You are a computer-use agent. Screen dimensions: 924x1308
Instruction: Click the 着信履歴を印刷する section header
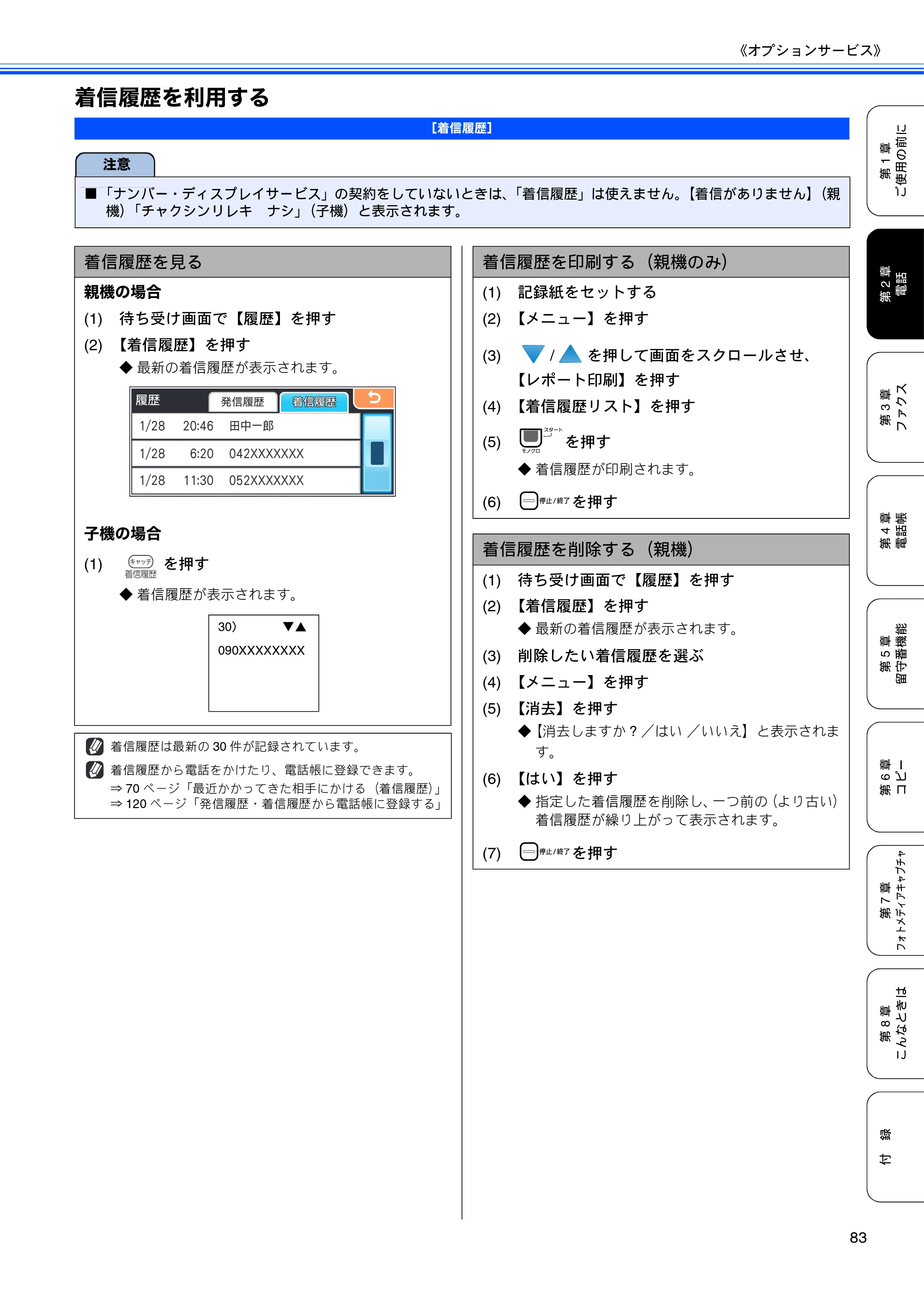(661, 262)
